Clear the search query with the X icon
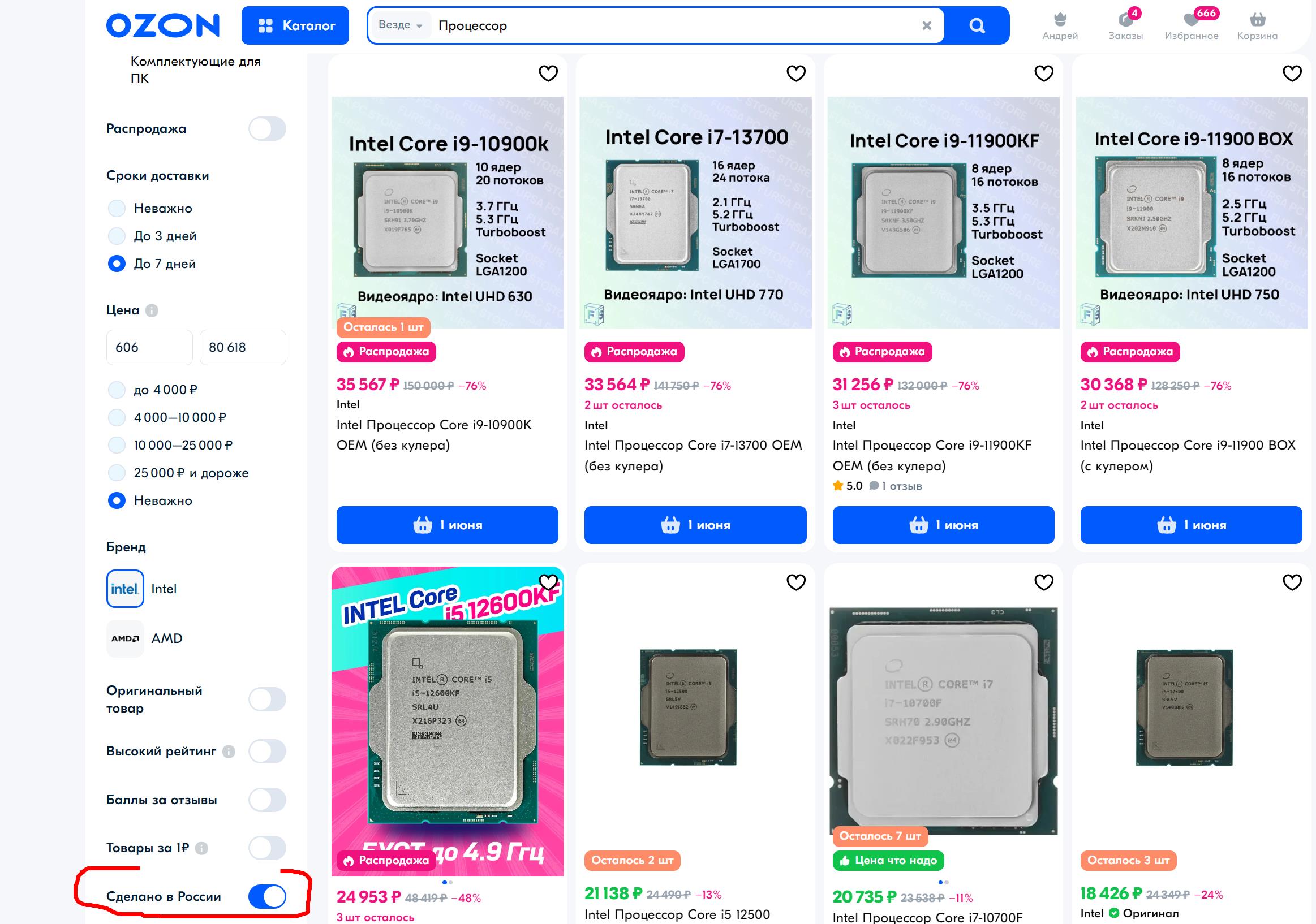The width and height of the screenshot is (1316, 924). pos(926,26)
